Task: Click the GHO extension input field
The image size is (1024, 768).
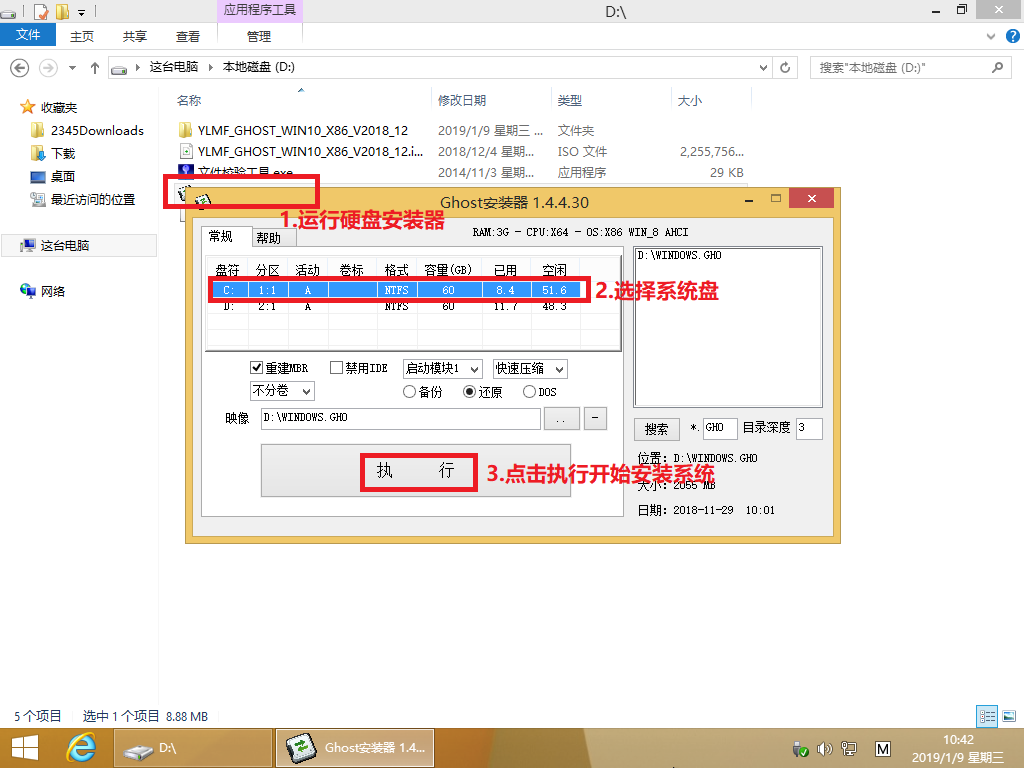Action: (720, 428)
